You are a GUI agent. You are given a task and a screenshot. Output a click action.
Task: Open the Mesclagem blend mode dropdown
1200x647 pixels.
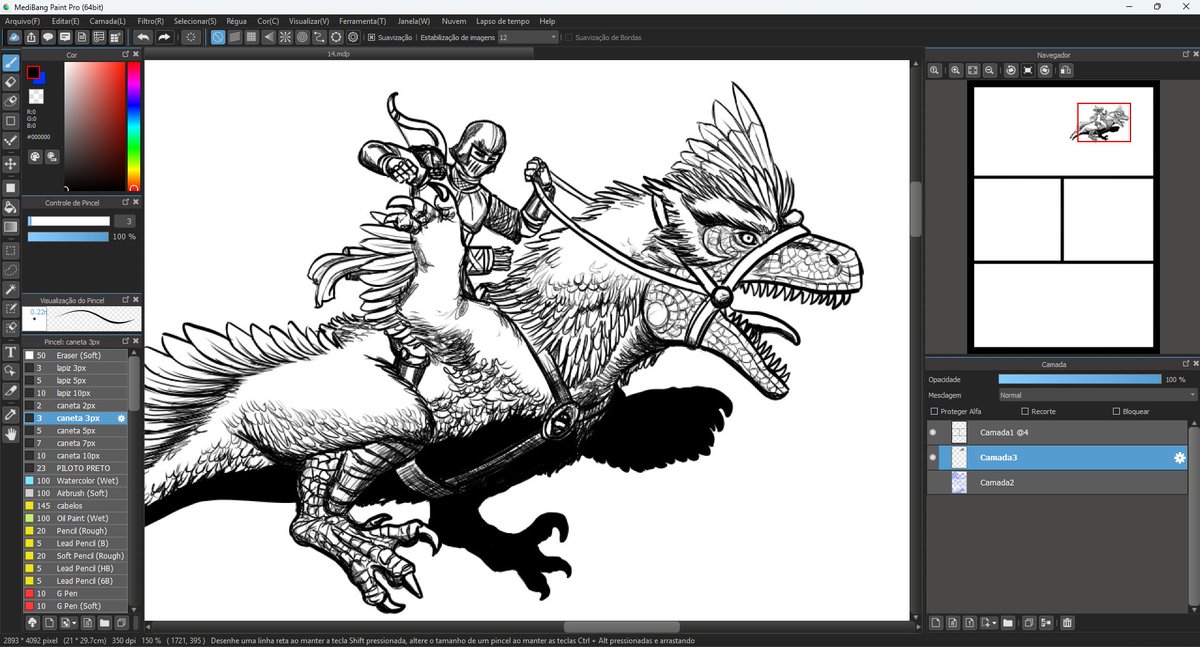point(1097,395)
